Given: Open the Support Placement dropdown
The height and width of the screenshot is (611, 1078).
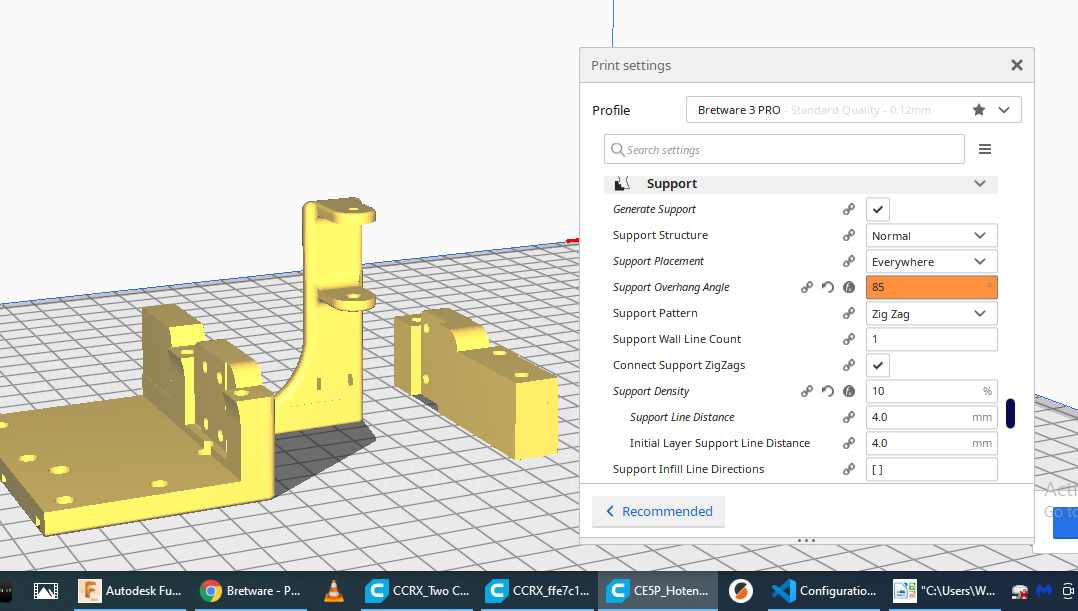Looking at the screenshot, I should pyautogui.click(x=931, y=262).
